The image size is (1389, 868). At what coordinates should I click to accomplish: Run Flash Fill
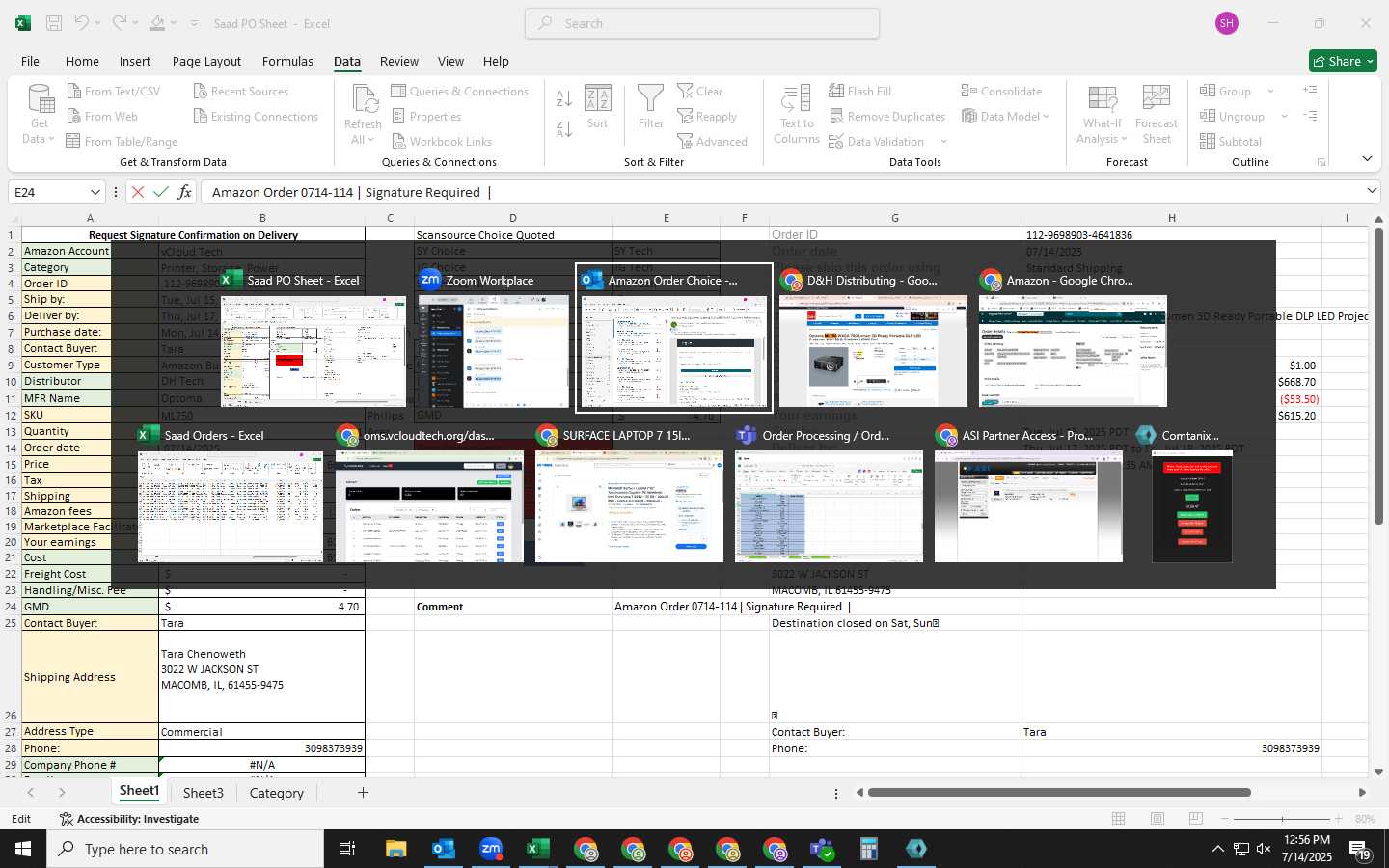859,91
